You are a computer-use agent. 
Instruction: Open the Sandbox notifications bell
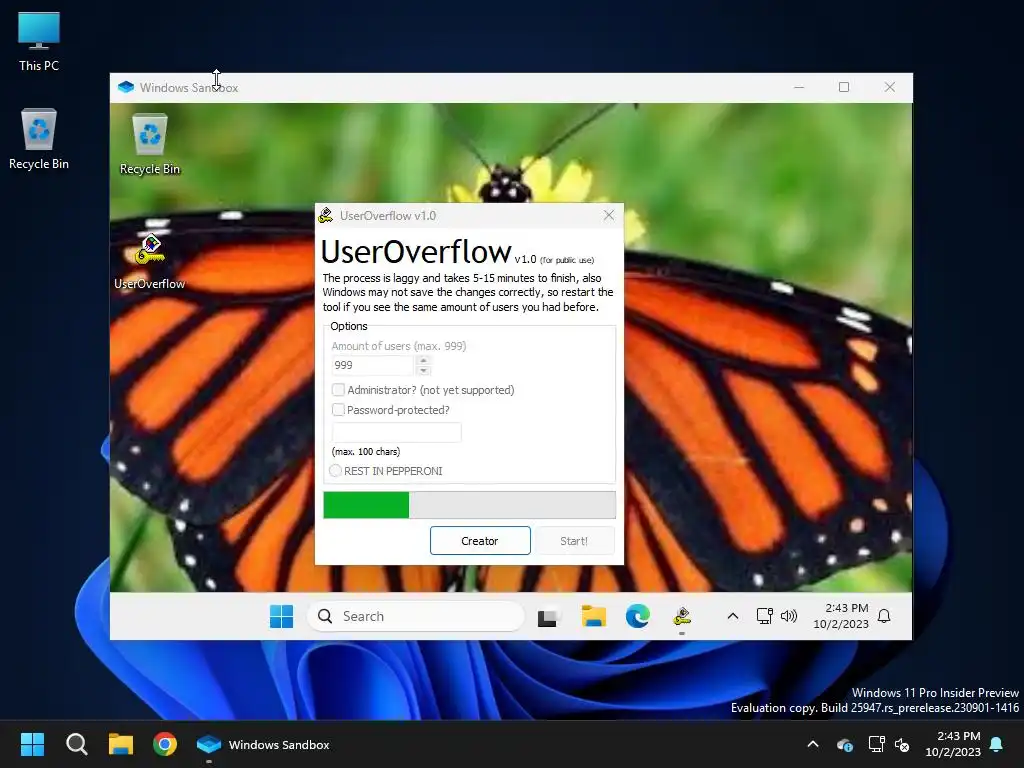pos(884,616)
